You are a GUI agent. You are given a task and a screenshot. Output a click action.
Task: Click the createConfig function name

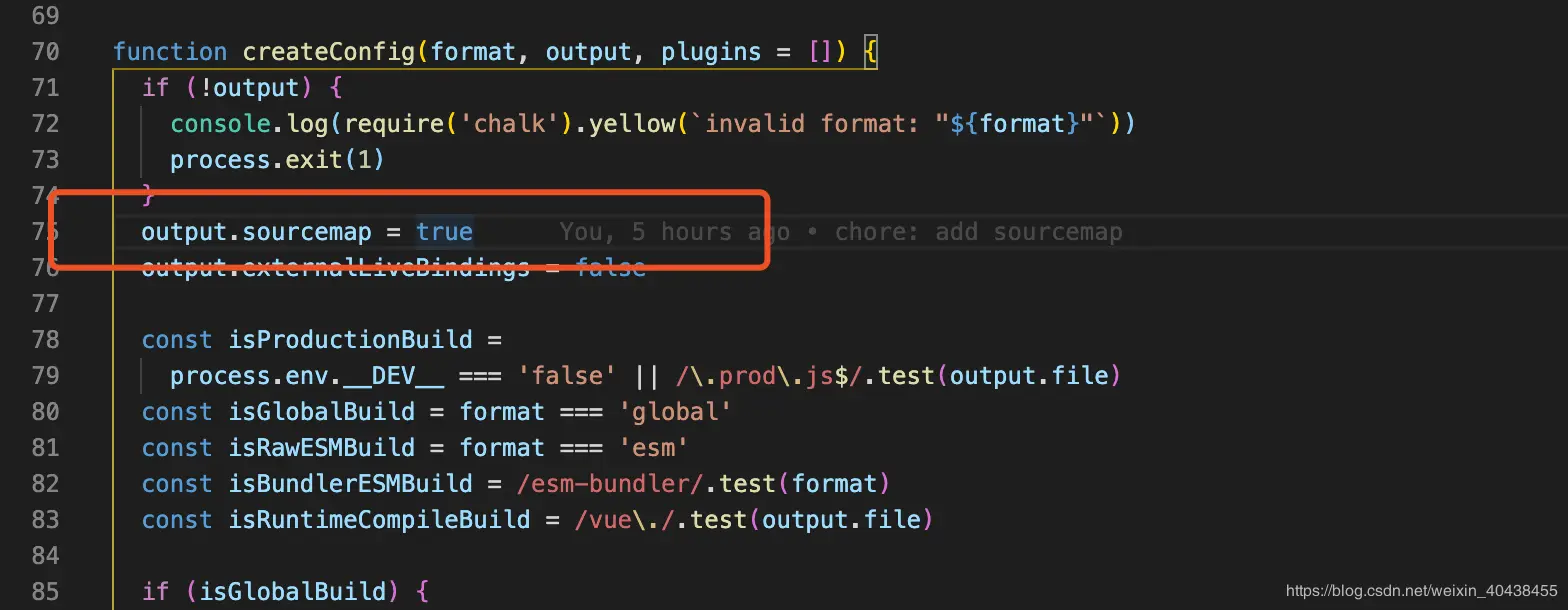click(329, 52)
